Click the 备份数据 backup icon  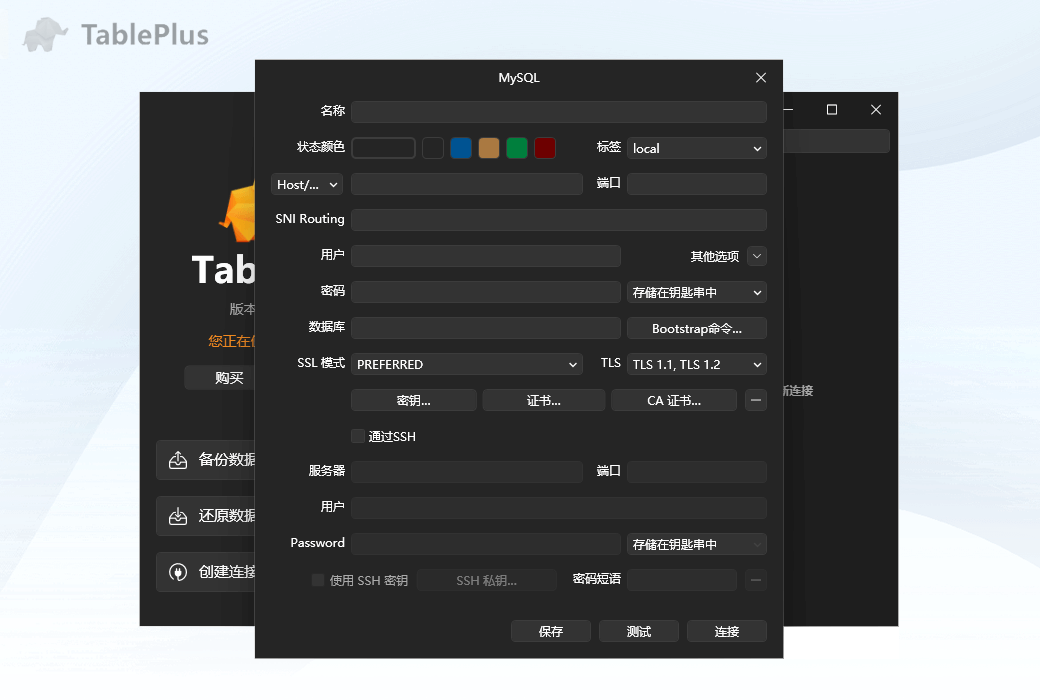180,460
